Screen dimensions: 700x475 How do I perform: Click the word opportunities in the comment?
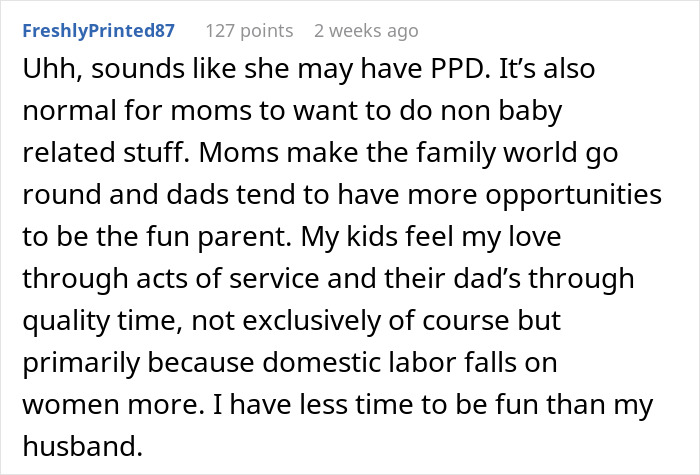573,196
